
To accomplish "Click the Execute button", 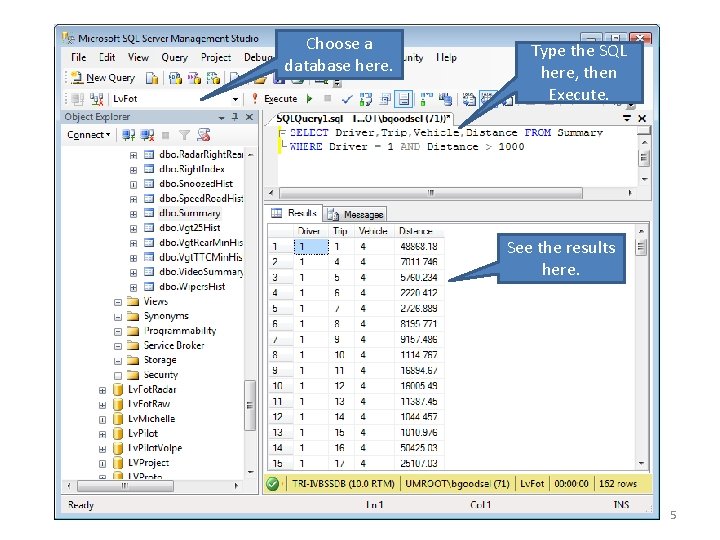I will click(275, 99).
